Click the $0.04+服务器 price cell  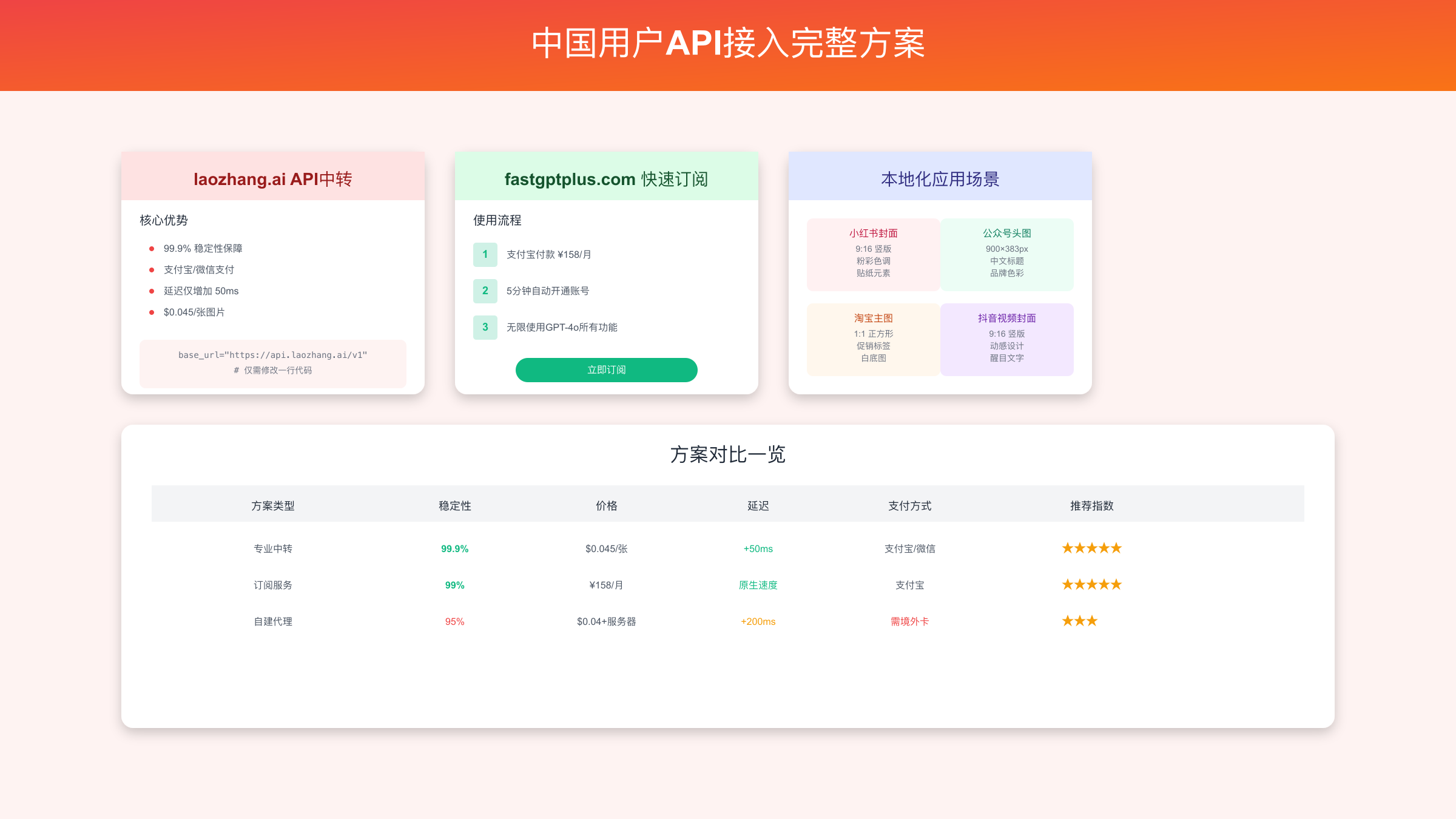pyautogui.click(x=607, y=622)
